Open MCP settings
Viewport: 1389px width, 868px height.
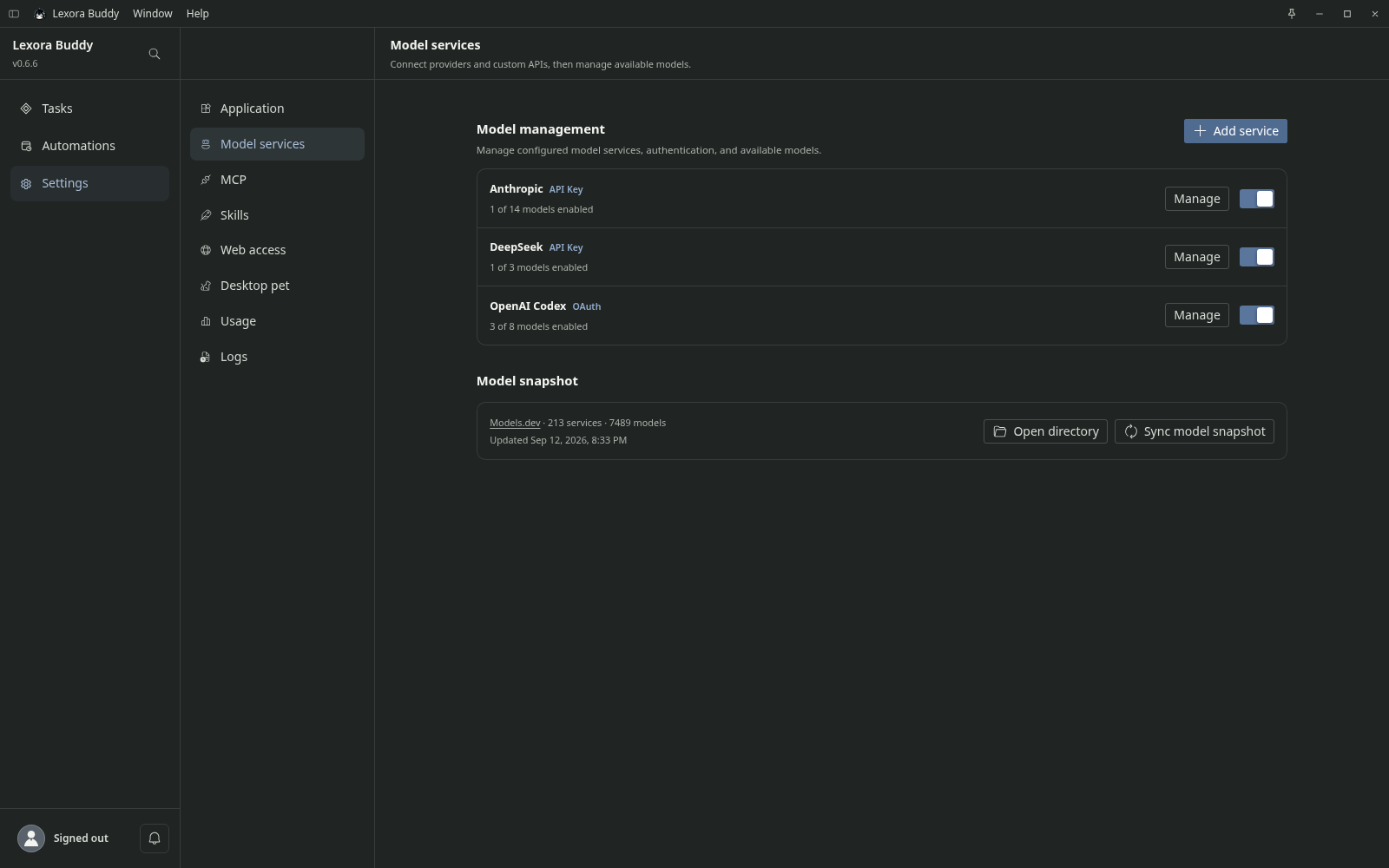(277, 180)
